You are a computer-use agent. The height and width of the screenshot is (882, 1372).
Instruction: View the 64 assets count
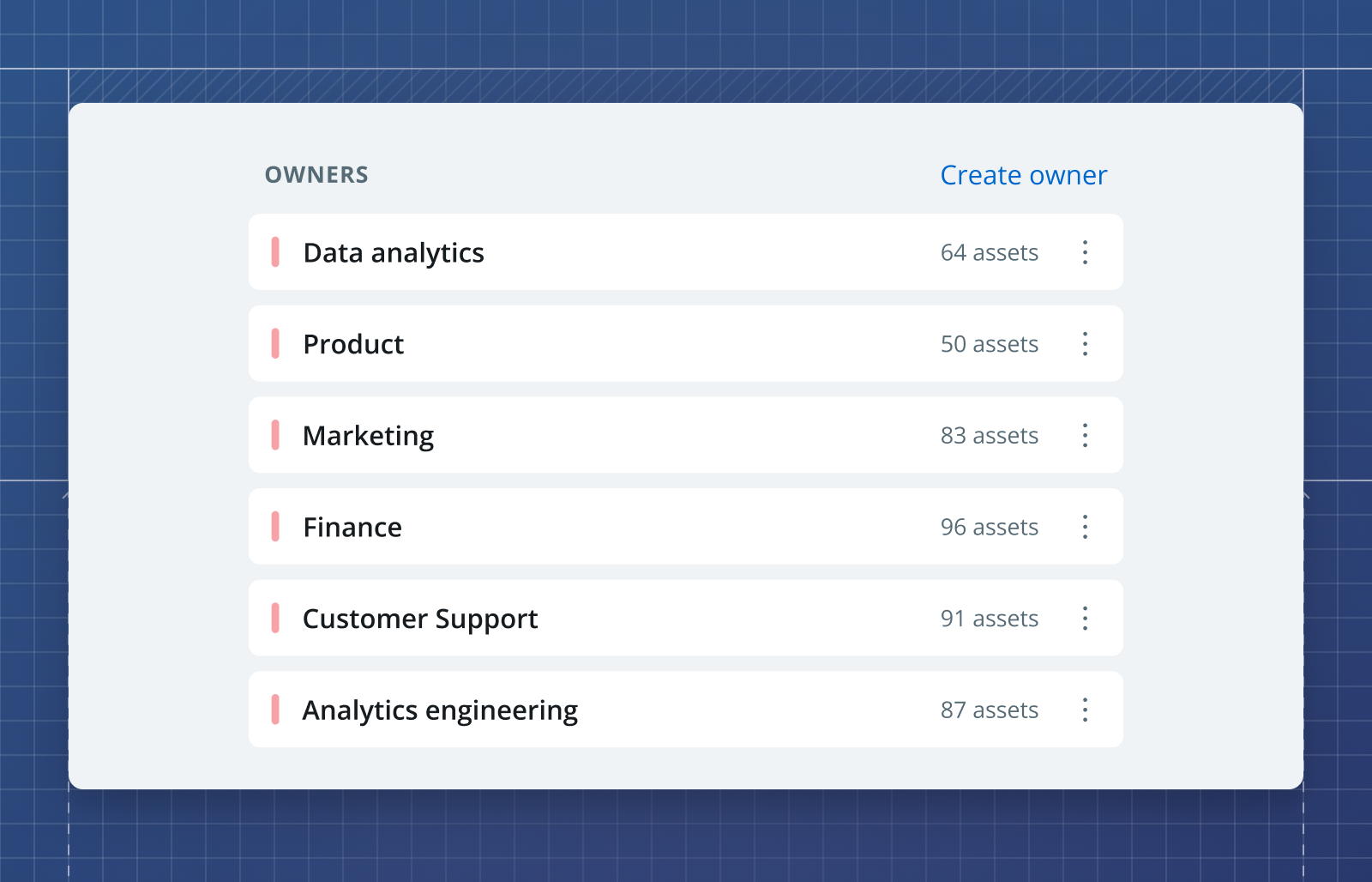pos(990,253)
